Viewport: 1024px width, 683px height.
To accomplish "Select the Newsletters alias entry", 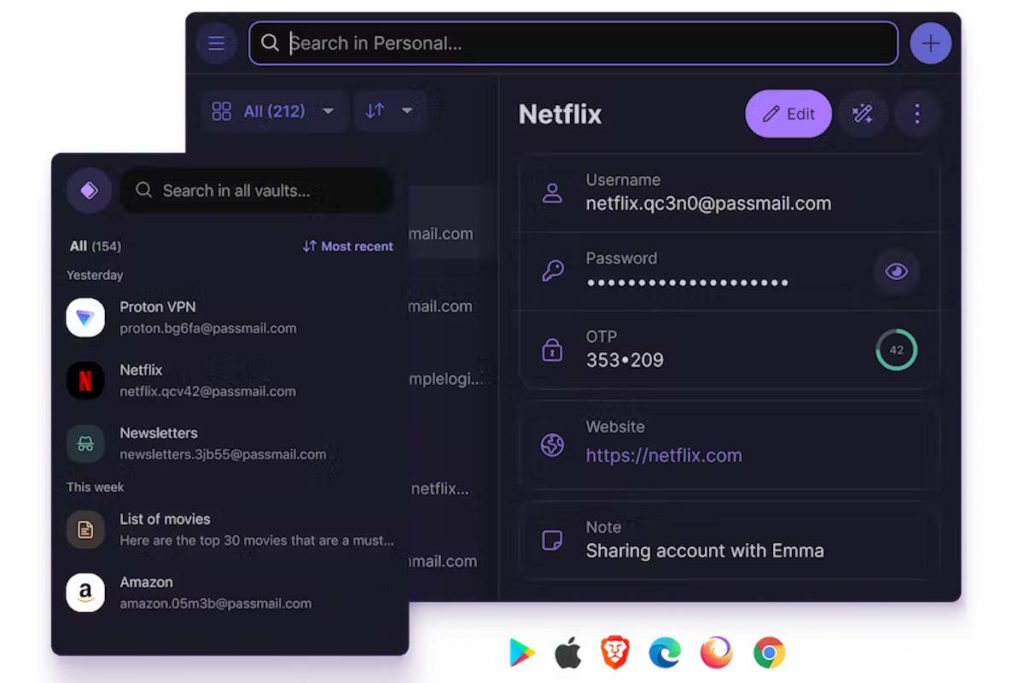I will coord(230,443).
